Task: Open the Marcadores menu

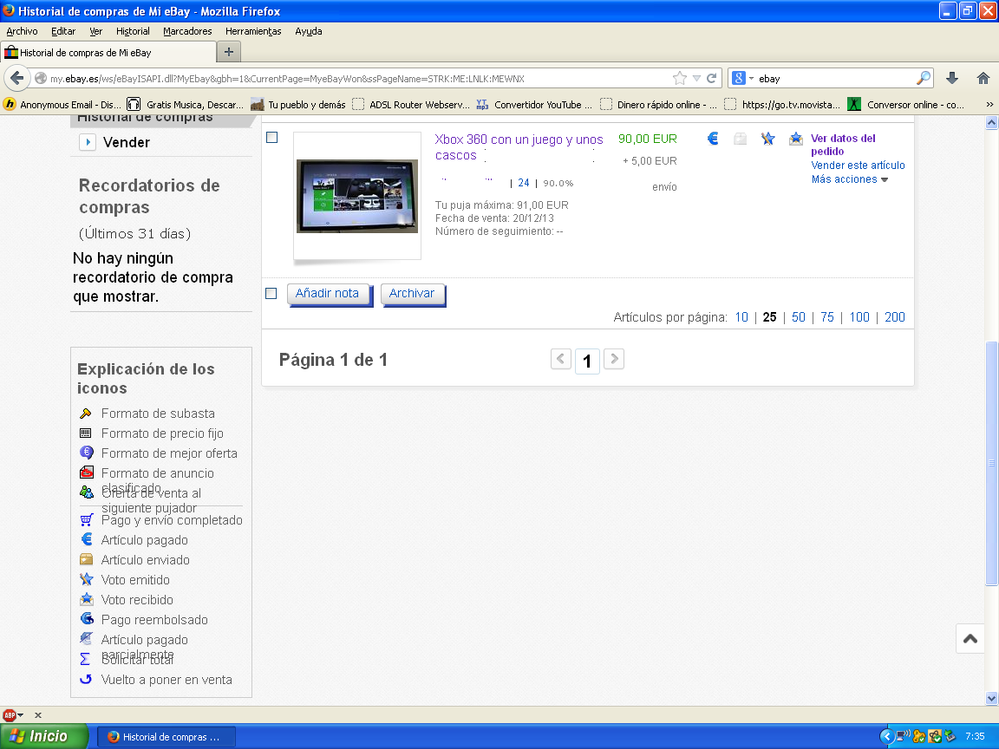Action: click(187, 31)
